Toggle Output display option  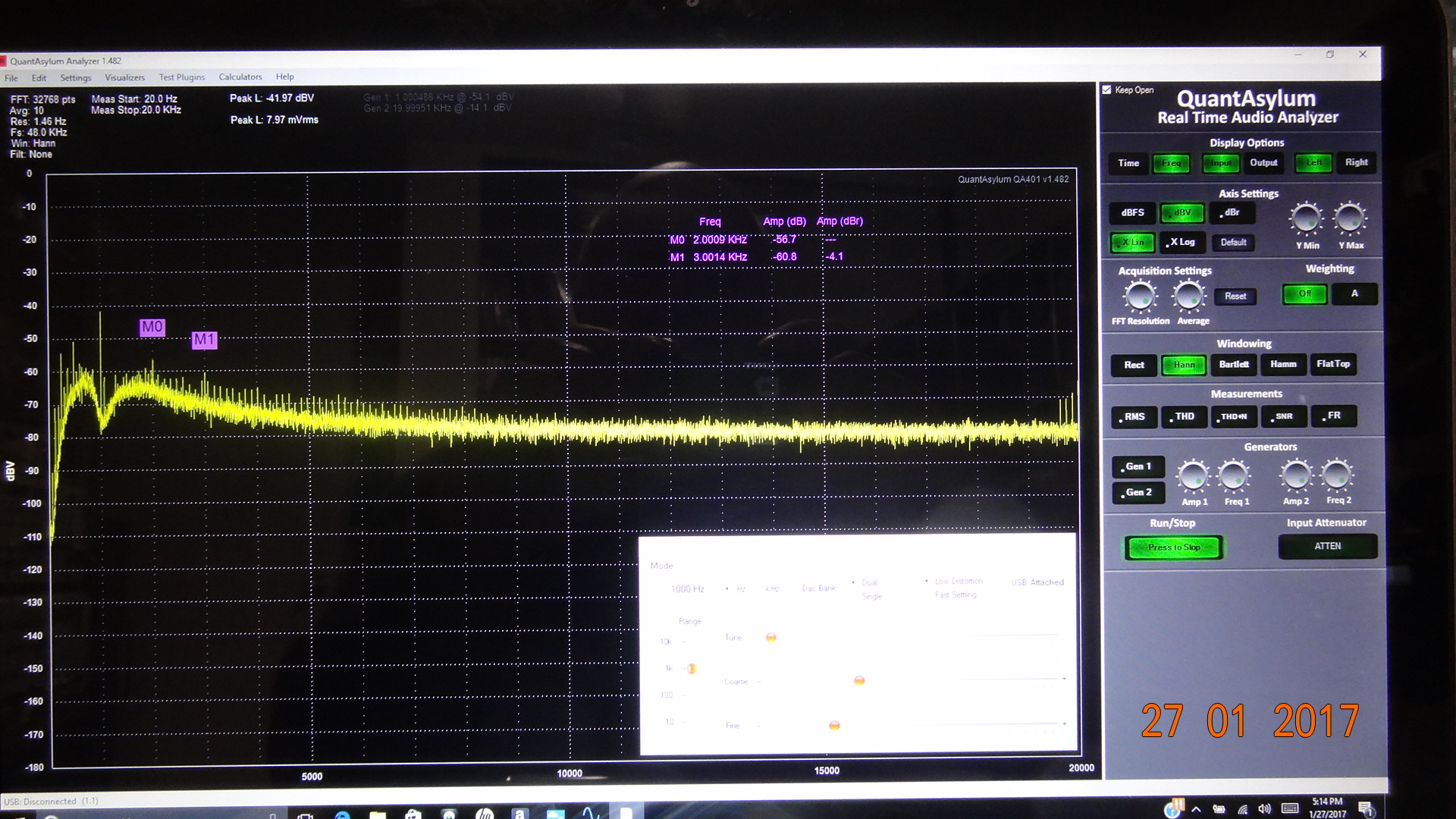pyautogui.click(x=1263, y=163)
